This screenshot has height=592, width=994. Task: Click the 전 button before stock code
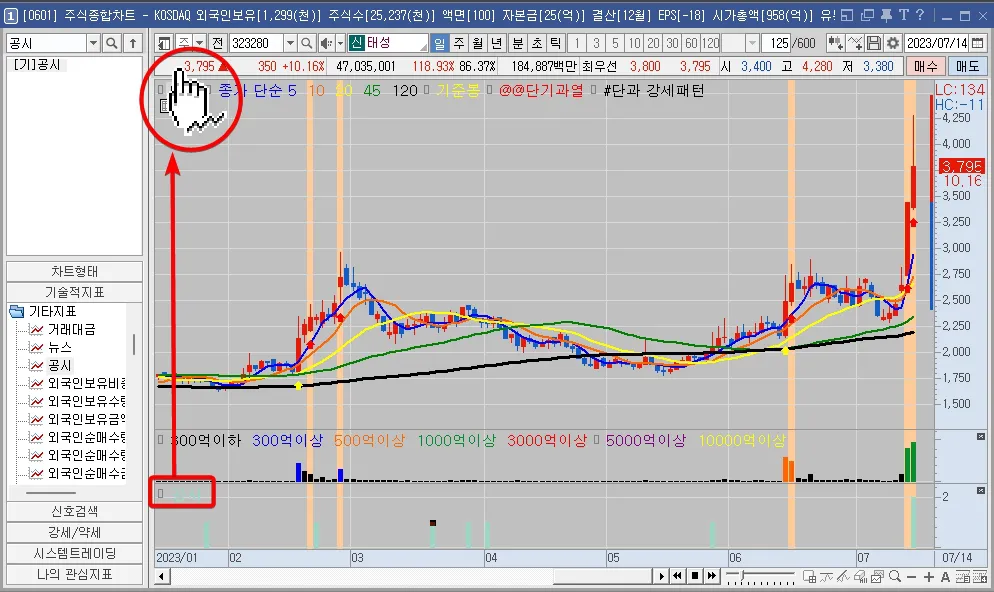point(217,43)
